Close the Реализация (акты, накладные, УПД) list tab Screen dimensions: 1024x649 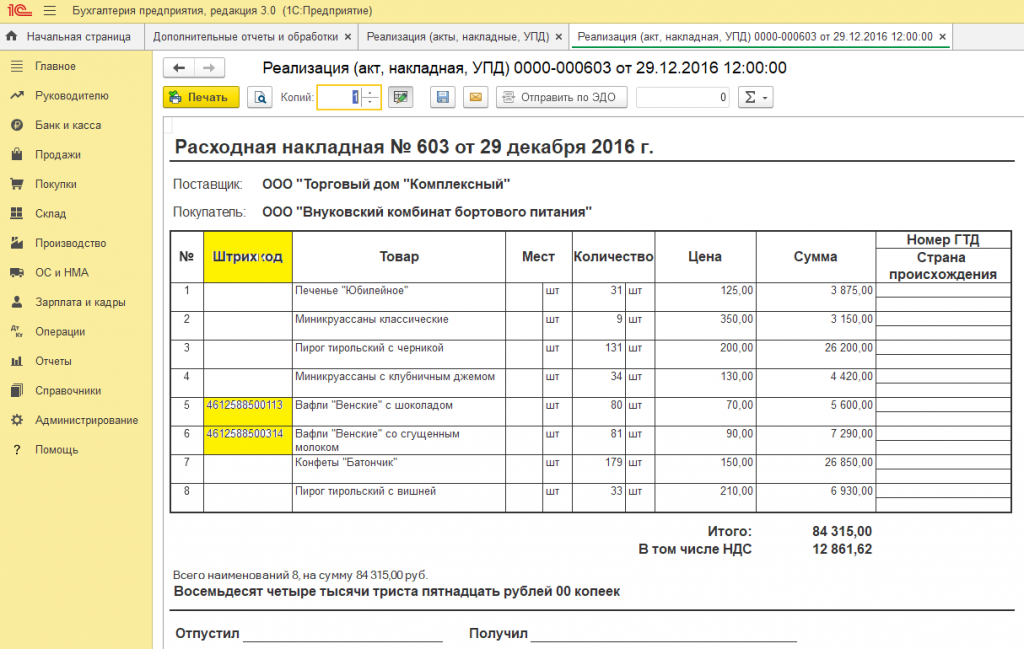point(558,37)
